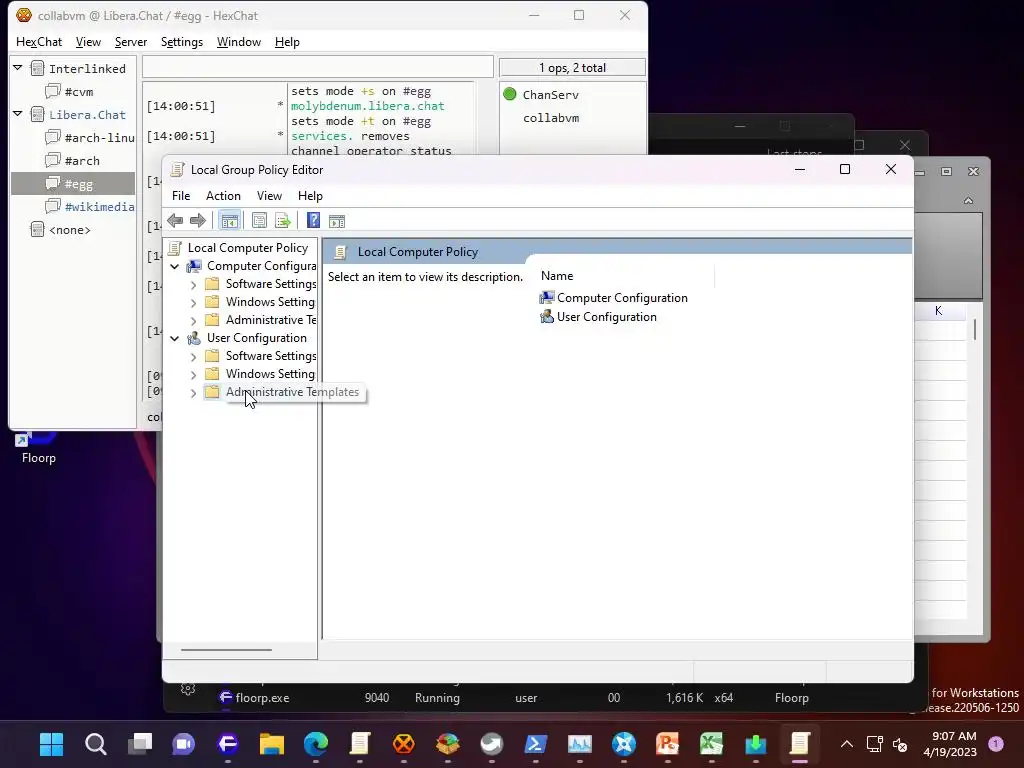
Task: Click the Properties toolbar icon in Policy Editor
Action: [259, 221]
